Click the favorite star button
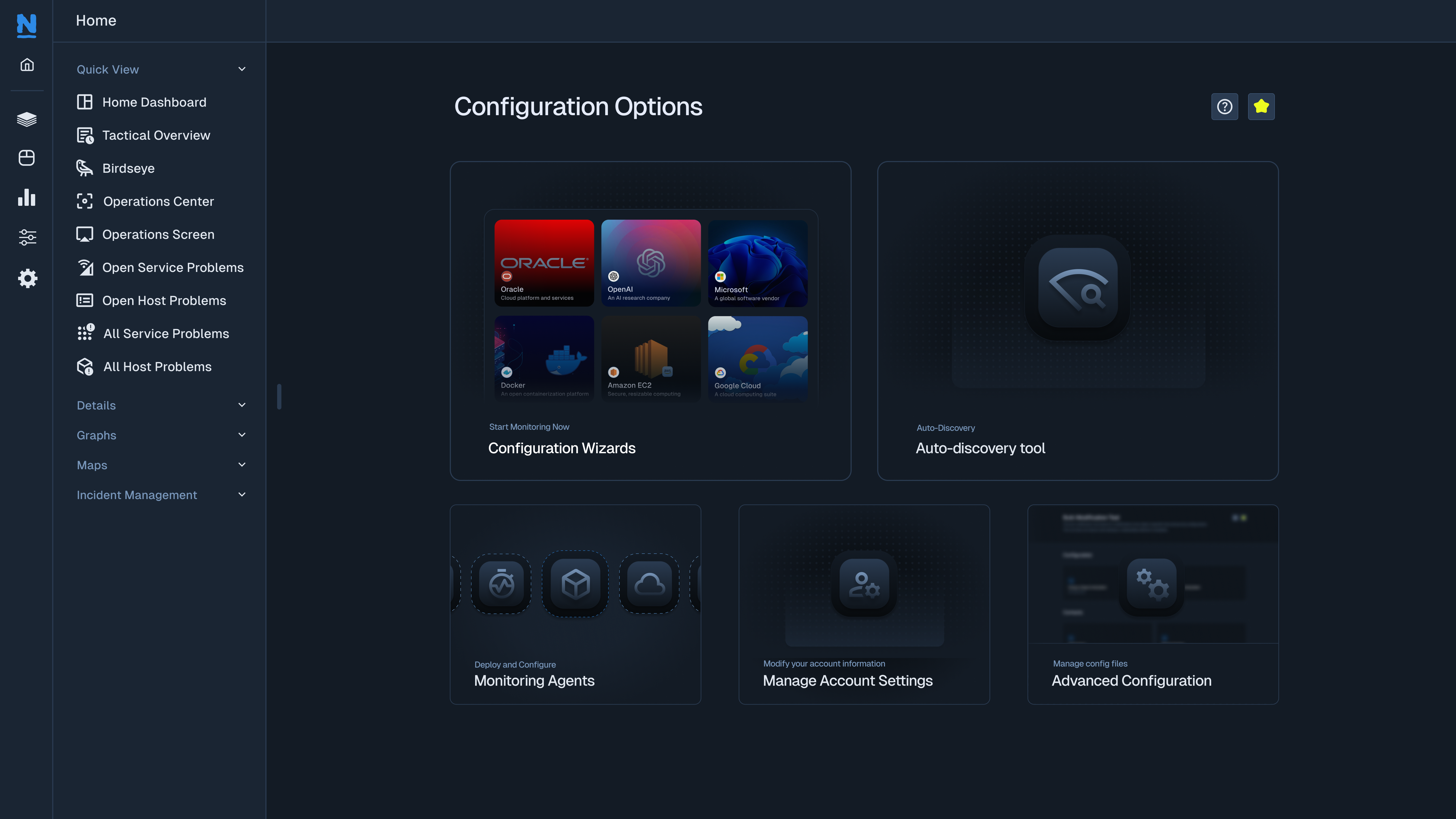The width and height of the screenshot is (1456, 819). pyautogui.click(x=1261, y=106)
